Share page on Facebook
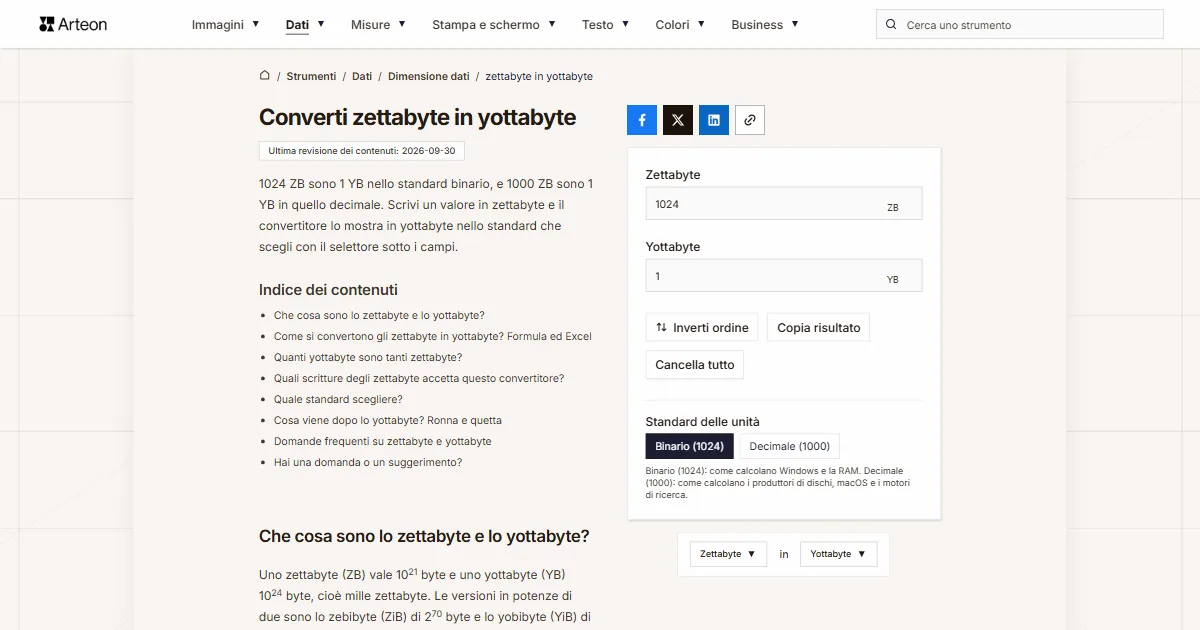Image resolution: width=1200 pixels, height=630 pixels. 642,120
